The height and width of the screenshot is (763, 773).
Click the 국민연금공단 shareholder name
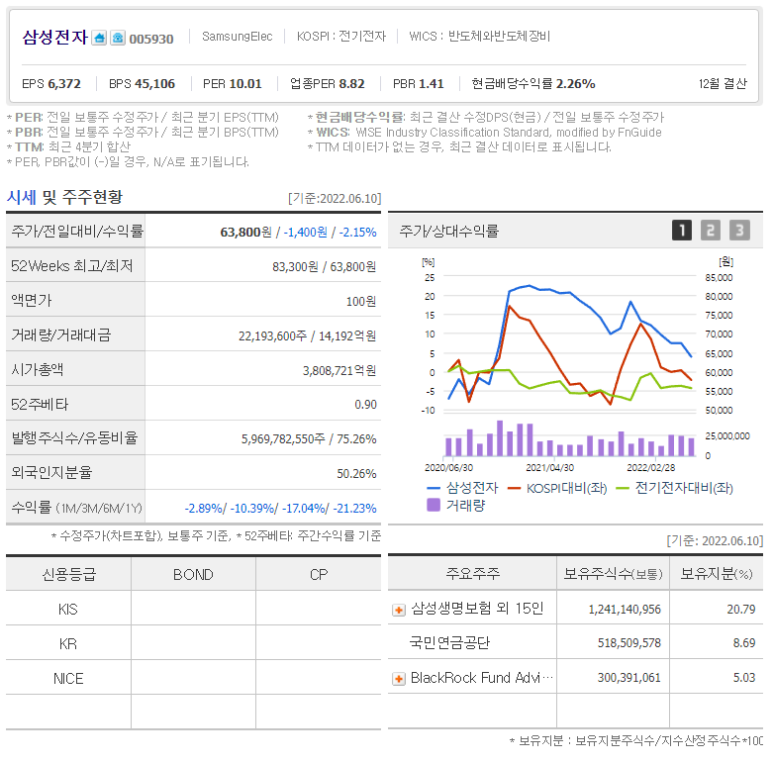click(x=450, y=643)
